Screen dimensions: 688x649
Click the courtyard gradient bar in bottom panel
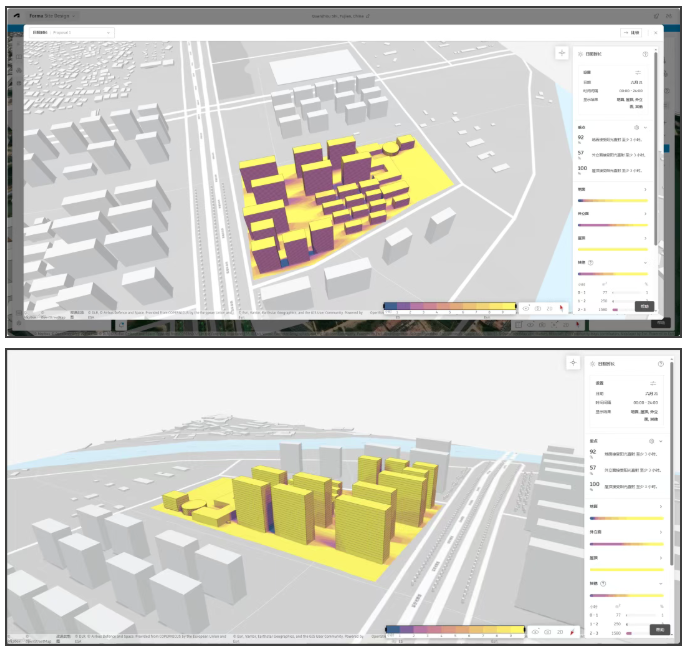coord(627,544)
